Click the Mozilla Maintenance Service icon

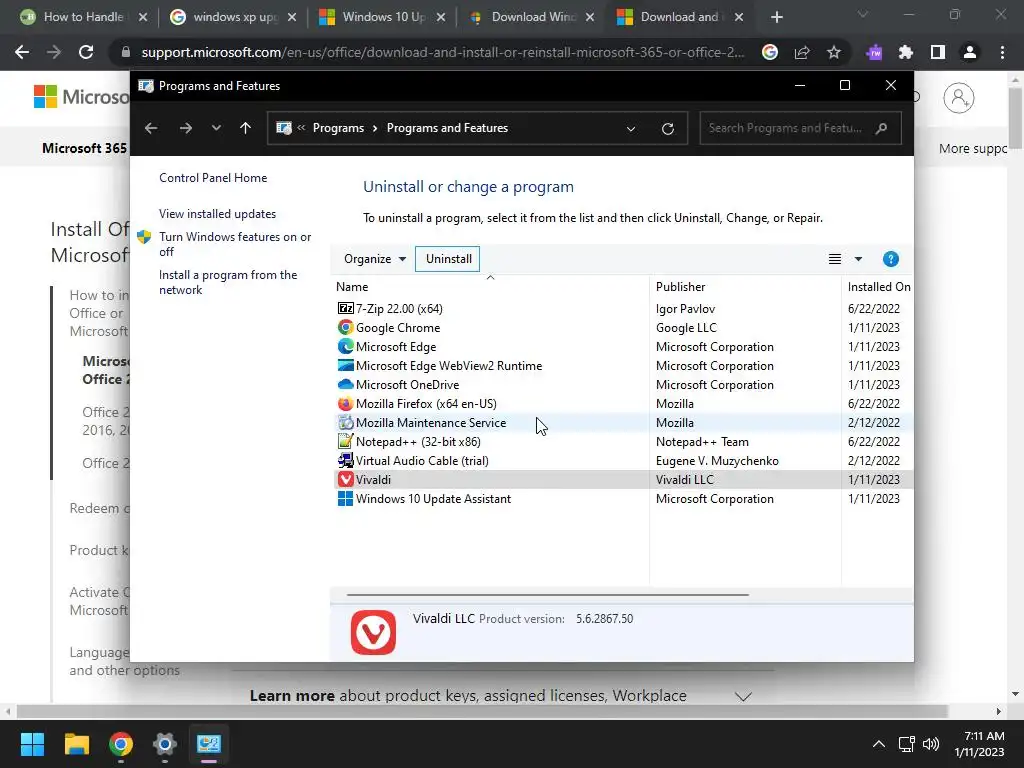coord(345,422)
